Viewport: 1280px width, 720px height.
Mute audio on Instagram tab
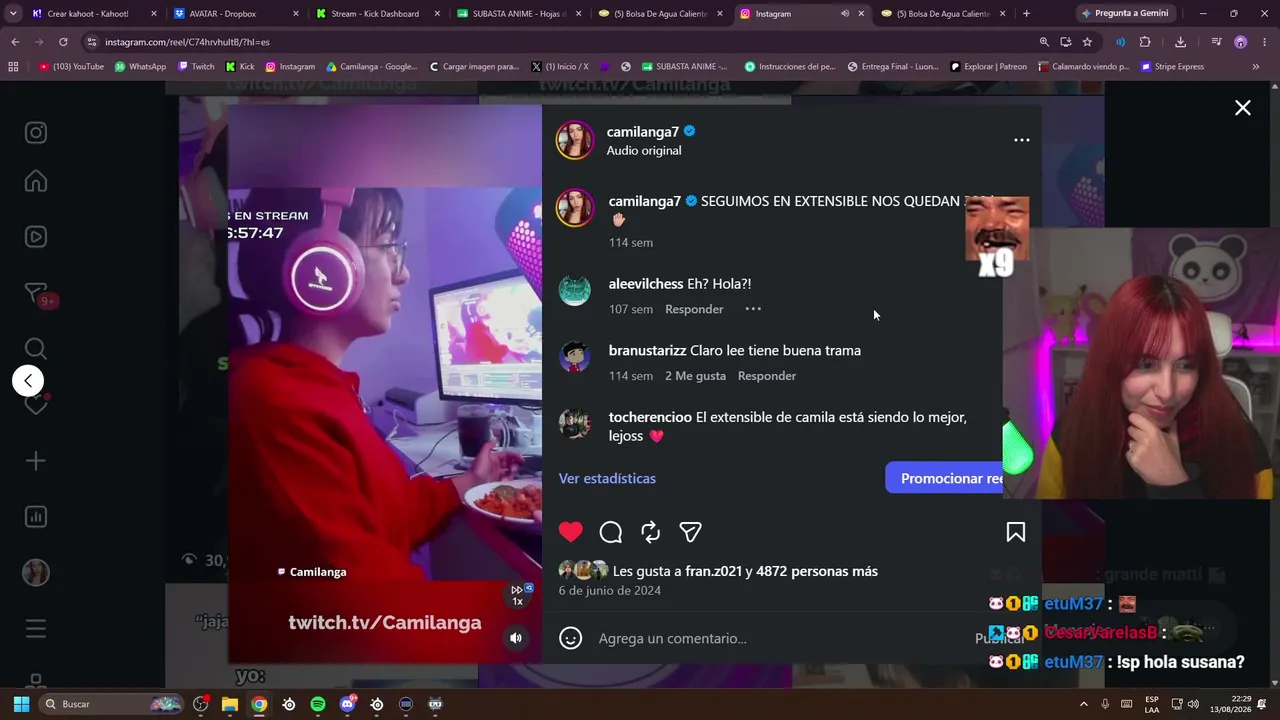[x=844, y=14]
